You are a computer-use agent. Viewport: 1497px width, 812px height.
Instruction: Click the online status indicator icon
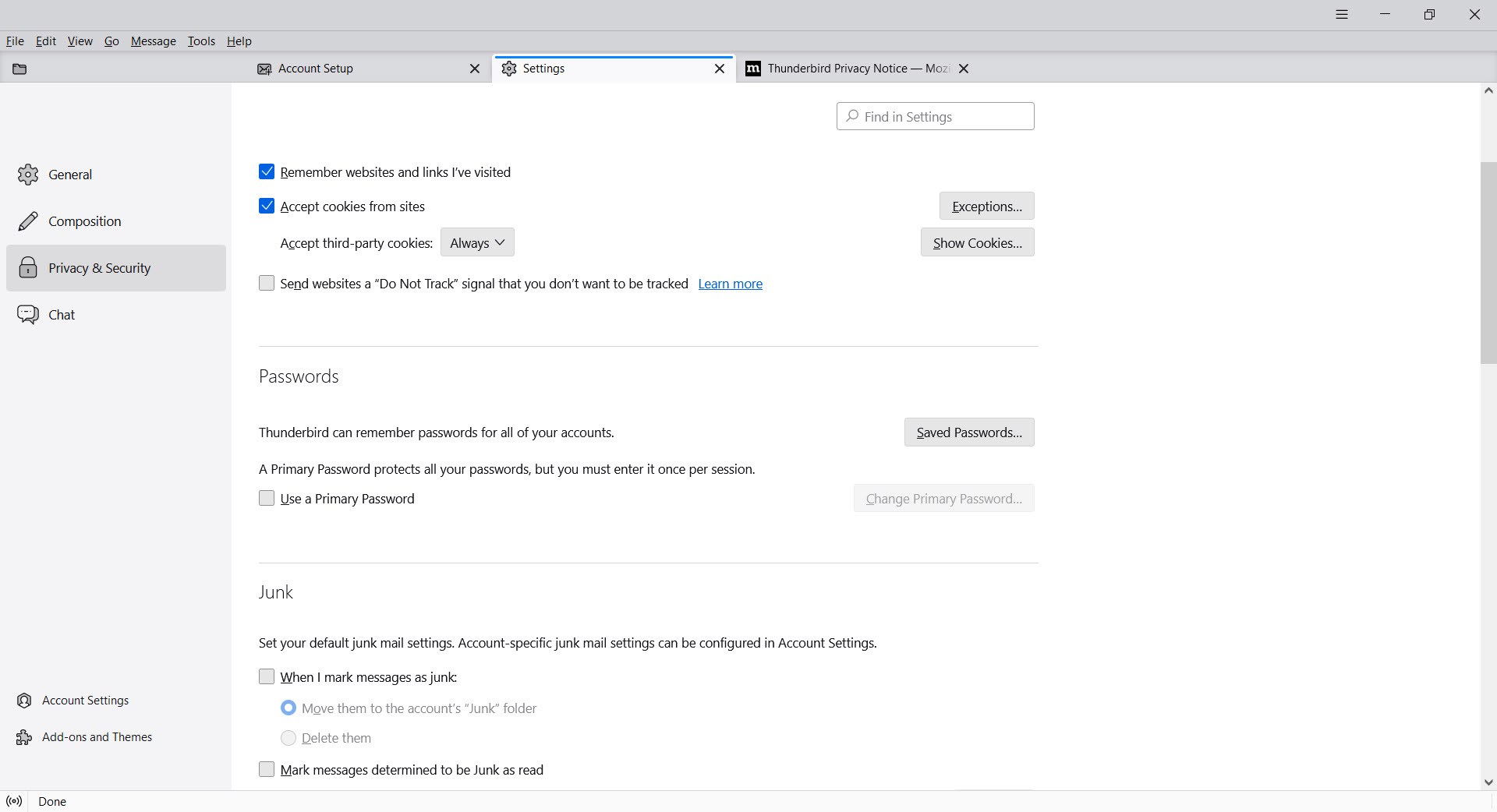14,801
